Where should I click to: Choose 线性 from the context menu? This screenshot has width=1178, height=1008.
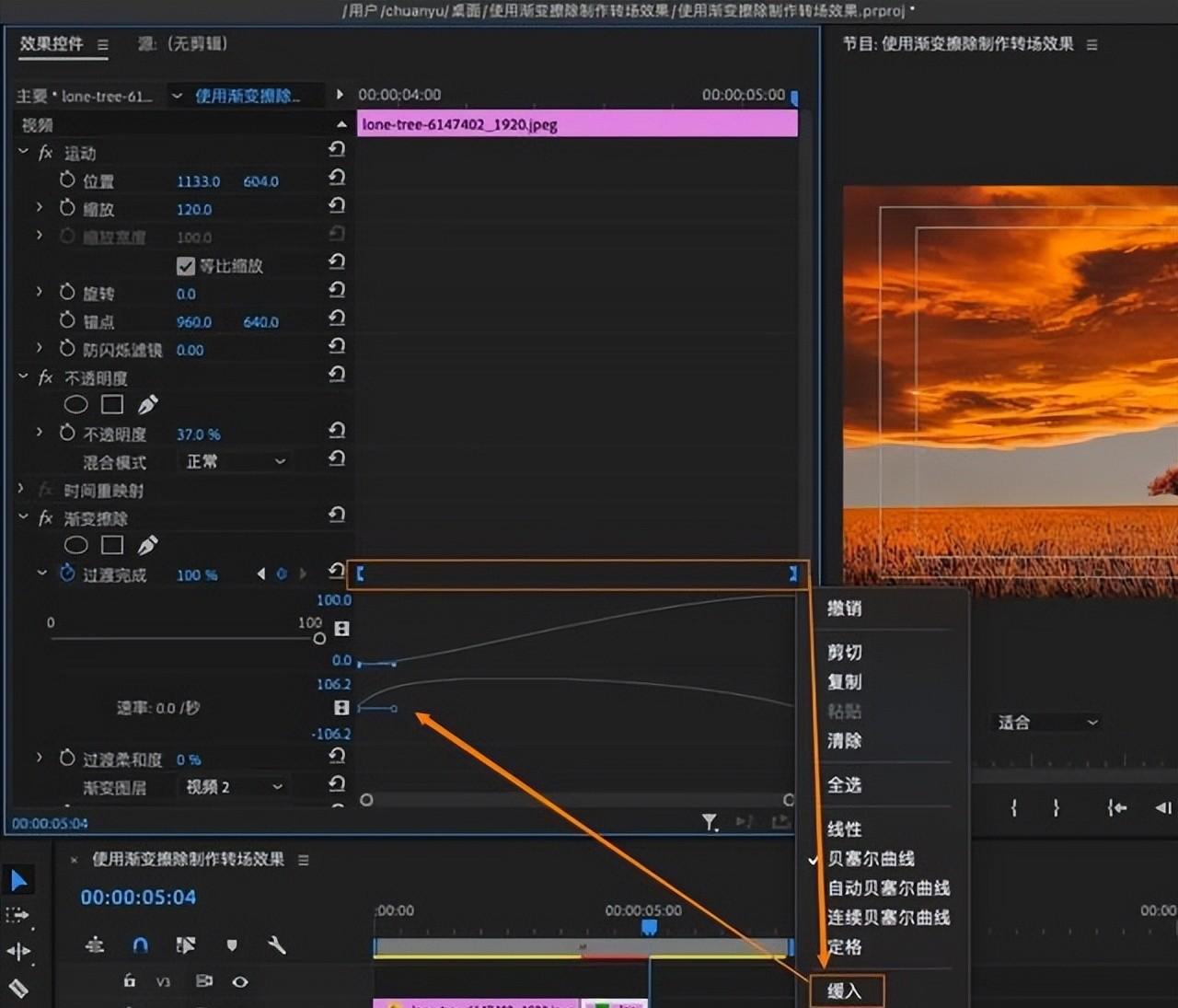844,829
